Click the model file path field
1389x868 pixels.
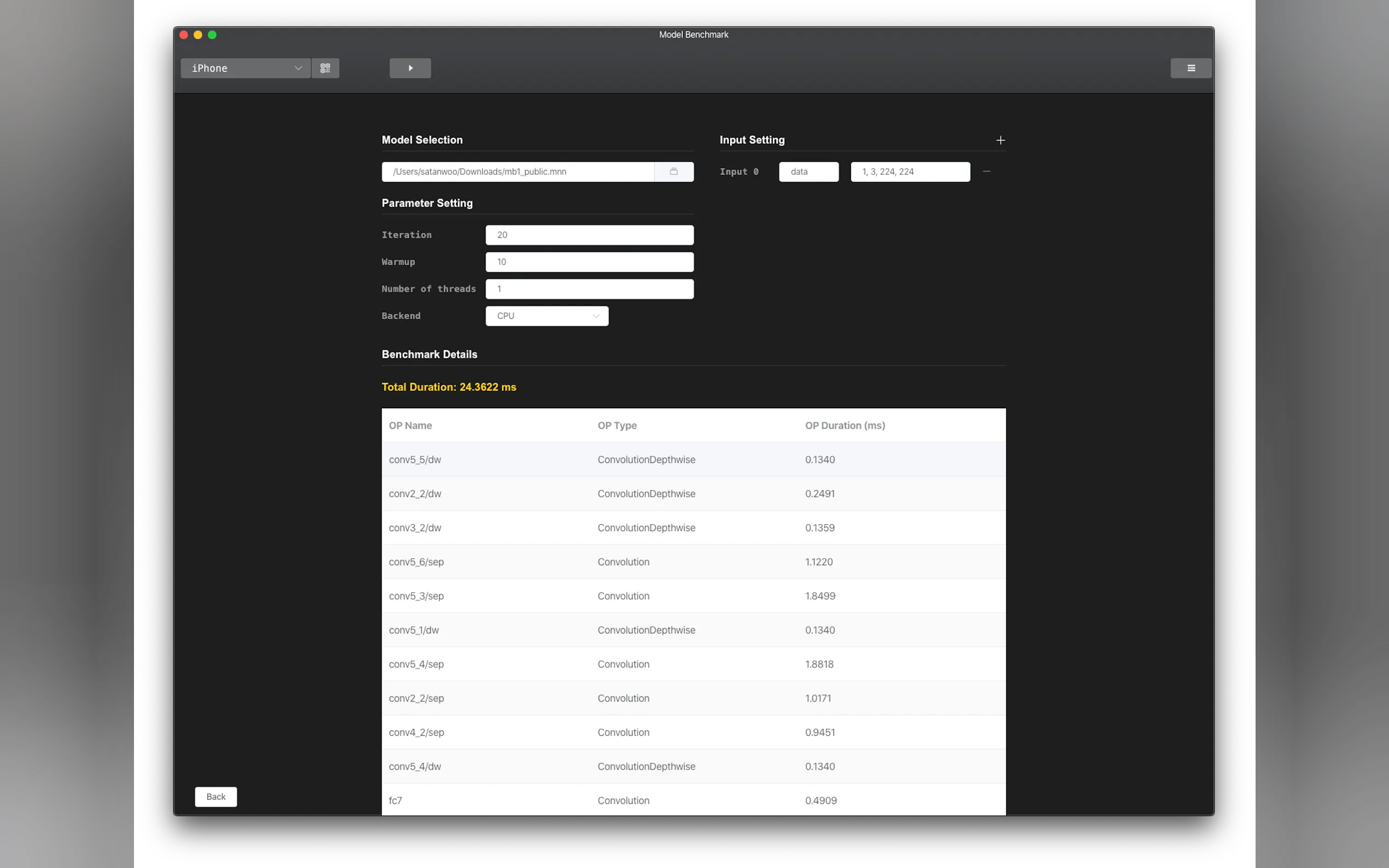(x=517, y=172)
